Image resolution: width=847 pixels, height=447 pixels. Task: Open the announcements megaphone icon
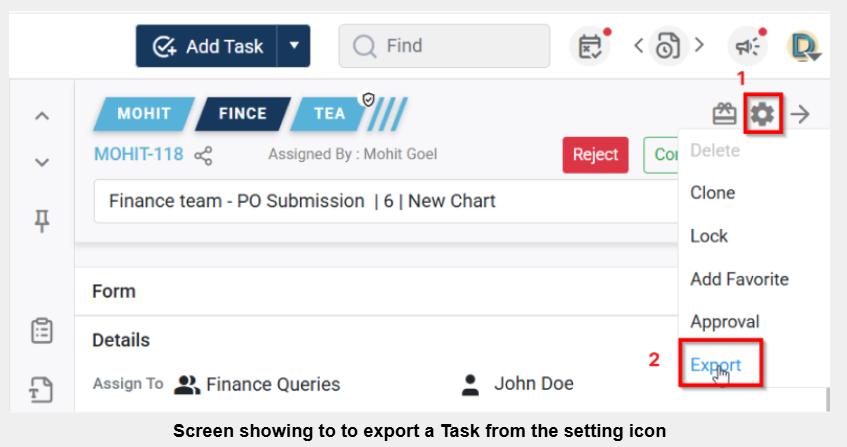(x=745, y=46)
